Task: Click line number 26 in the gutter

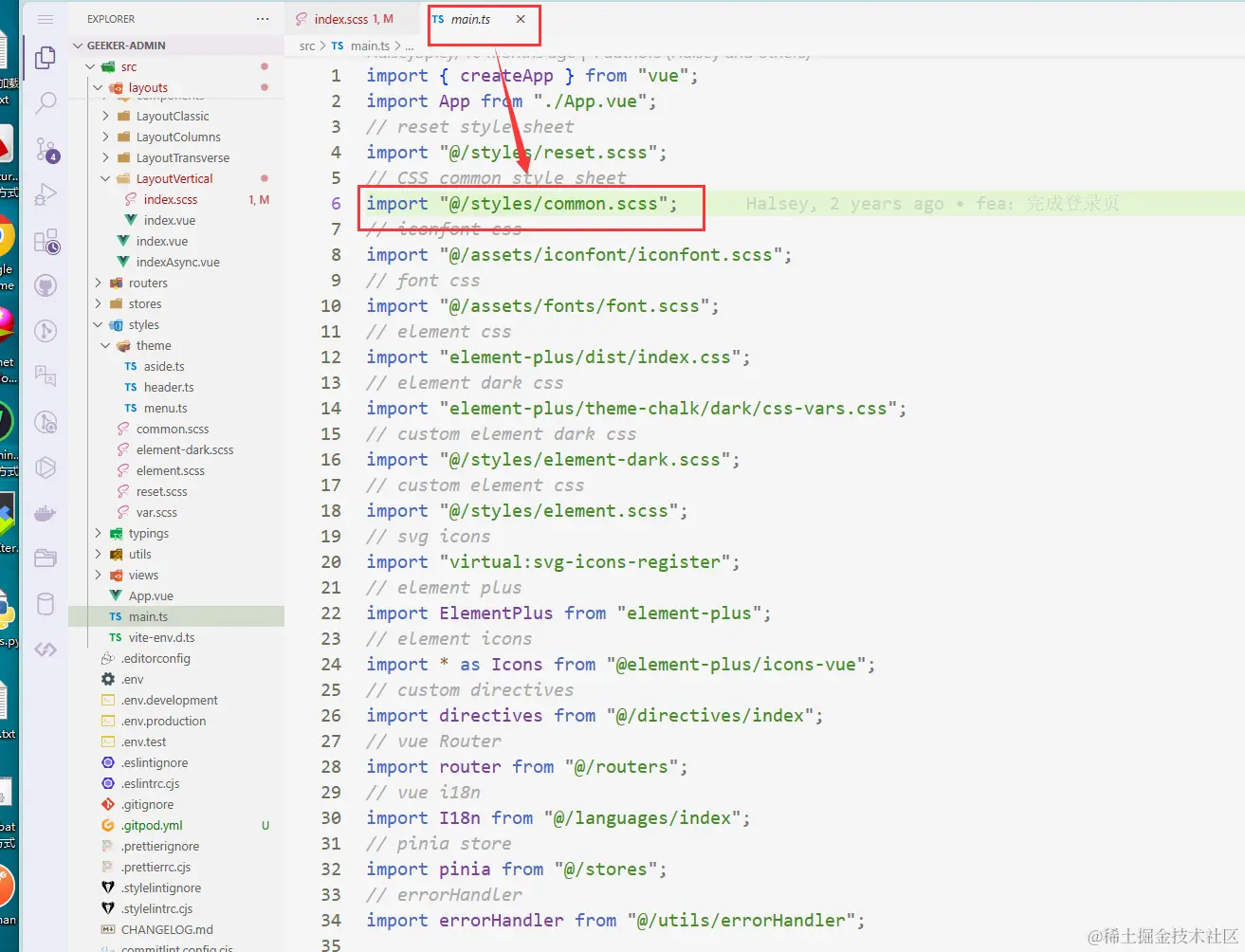Action: [331, 715]
